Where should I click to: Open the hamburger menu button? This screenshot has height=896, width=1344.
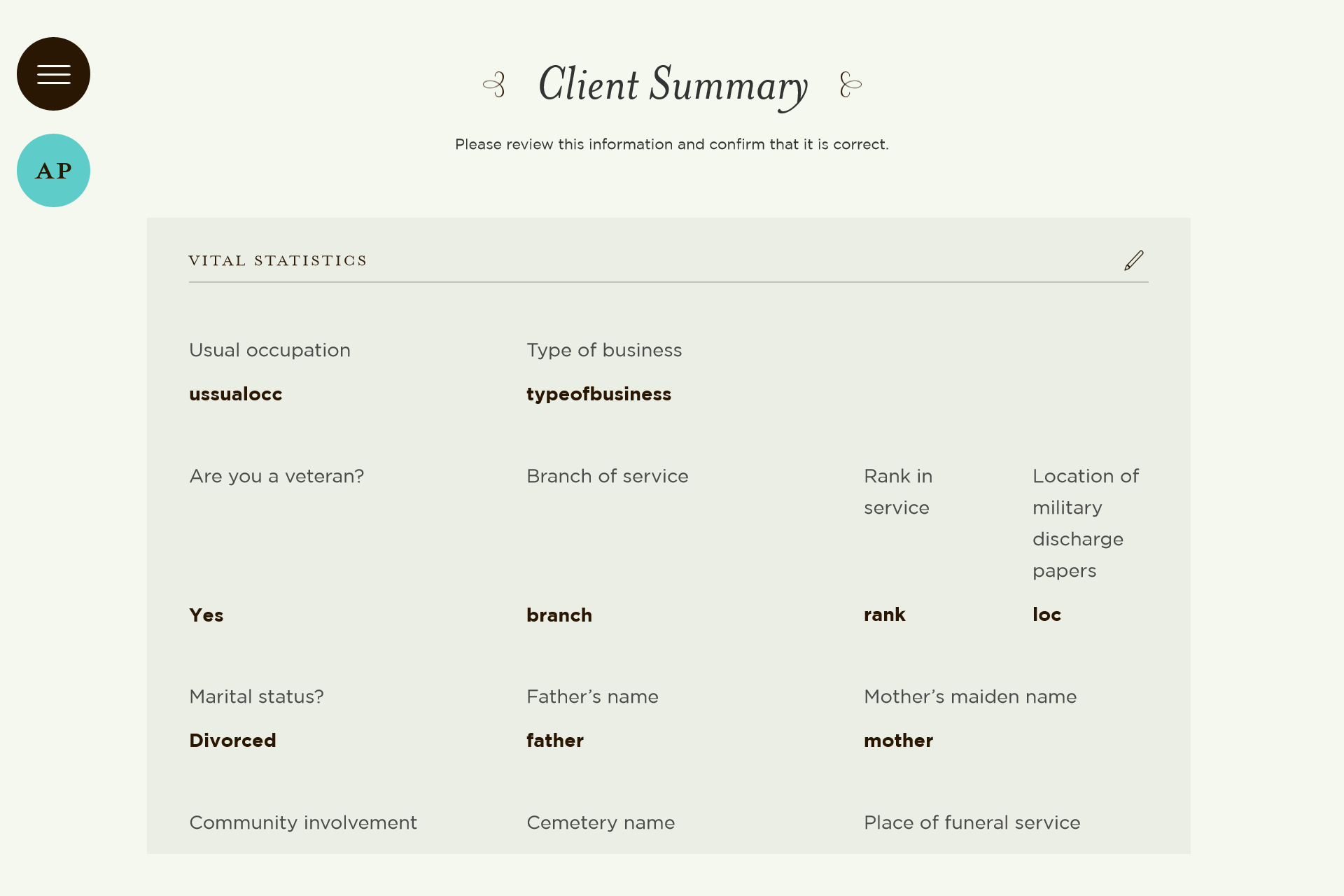point(53,73)
